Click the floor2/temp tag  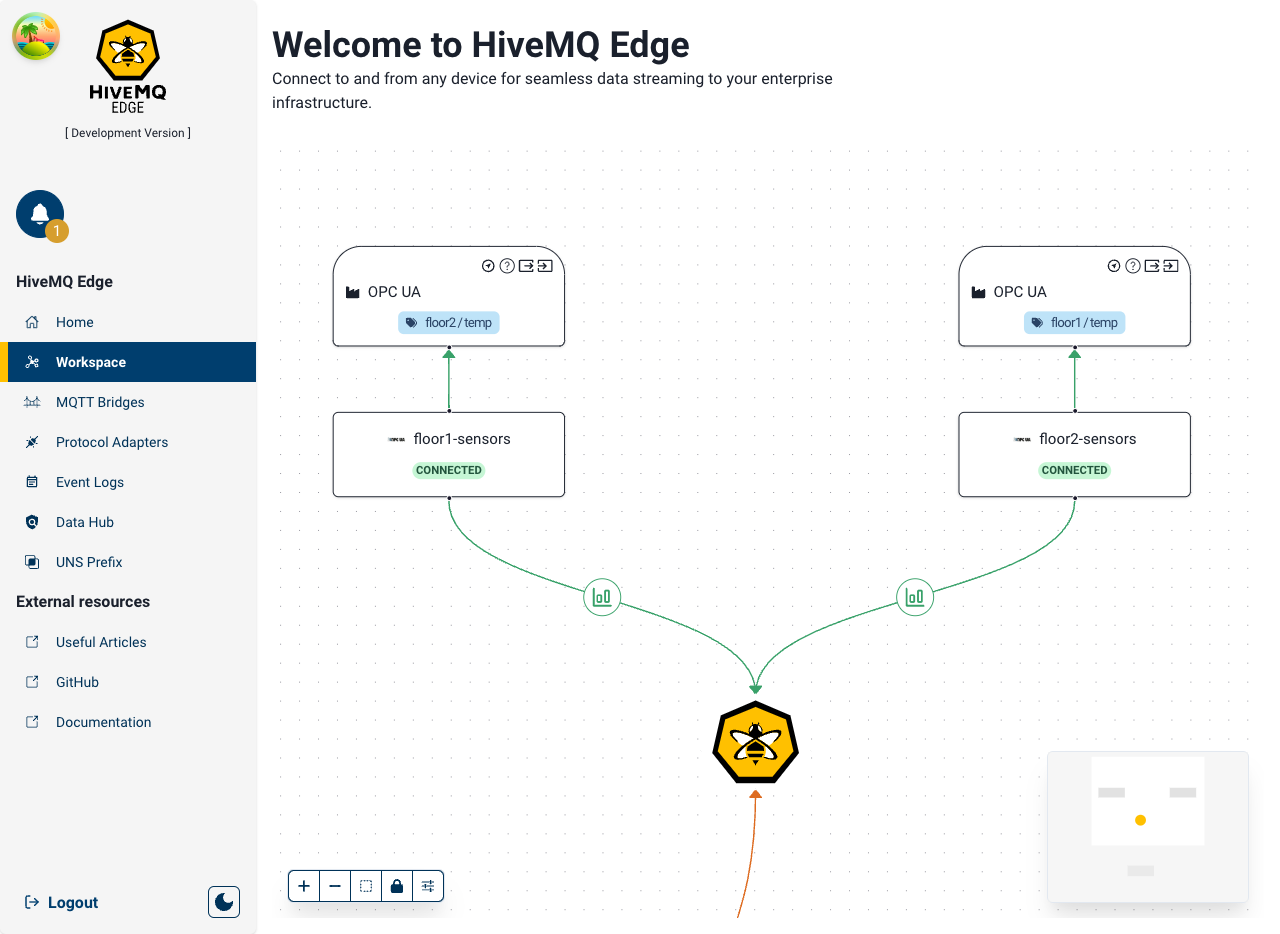[449, 323]
